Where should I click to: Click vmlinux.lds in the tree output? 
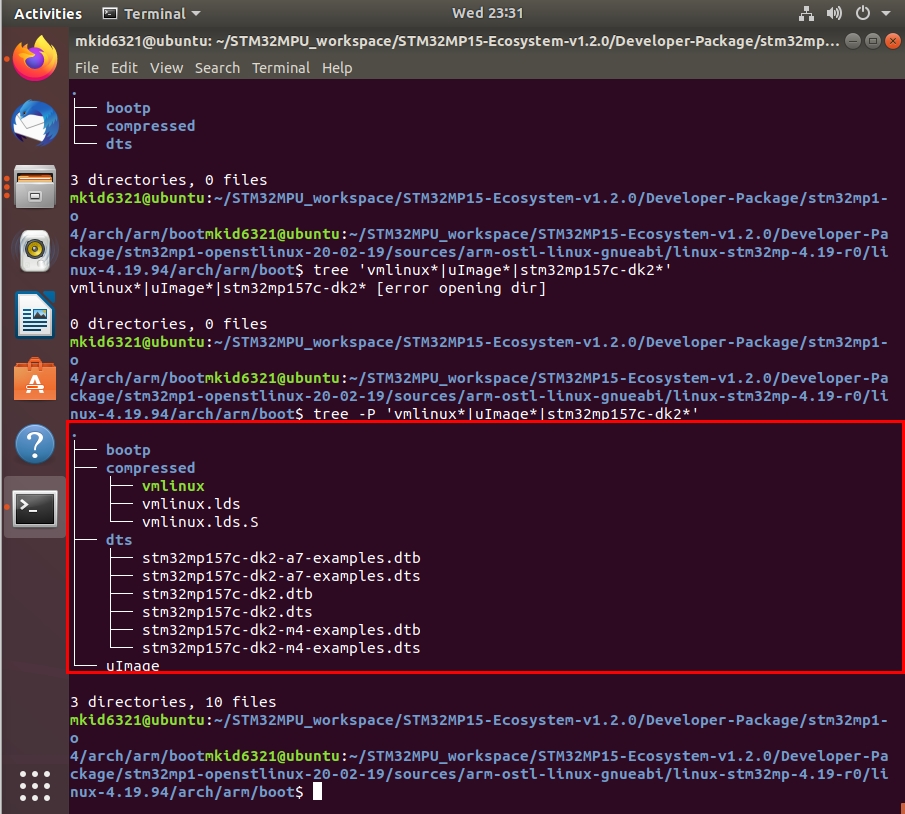pyautogui.click(x=191, y=504)
